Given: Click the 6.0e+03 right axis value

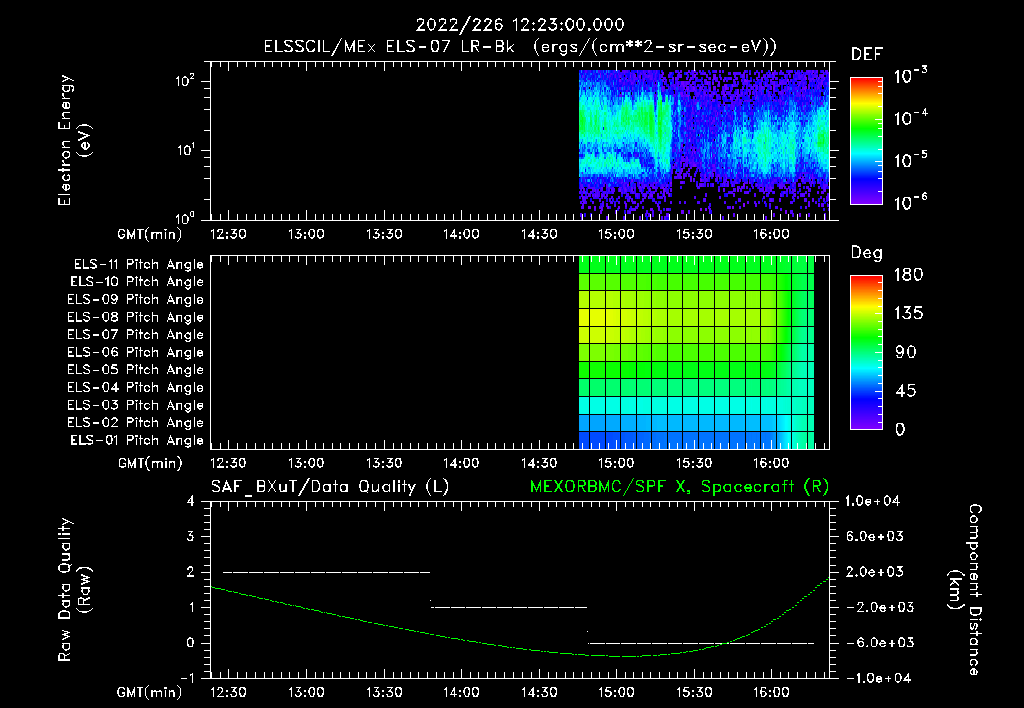Looking at the screenshot, I should (875, 536).
